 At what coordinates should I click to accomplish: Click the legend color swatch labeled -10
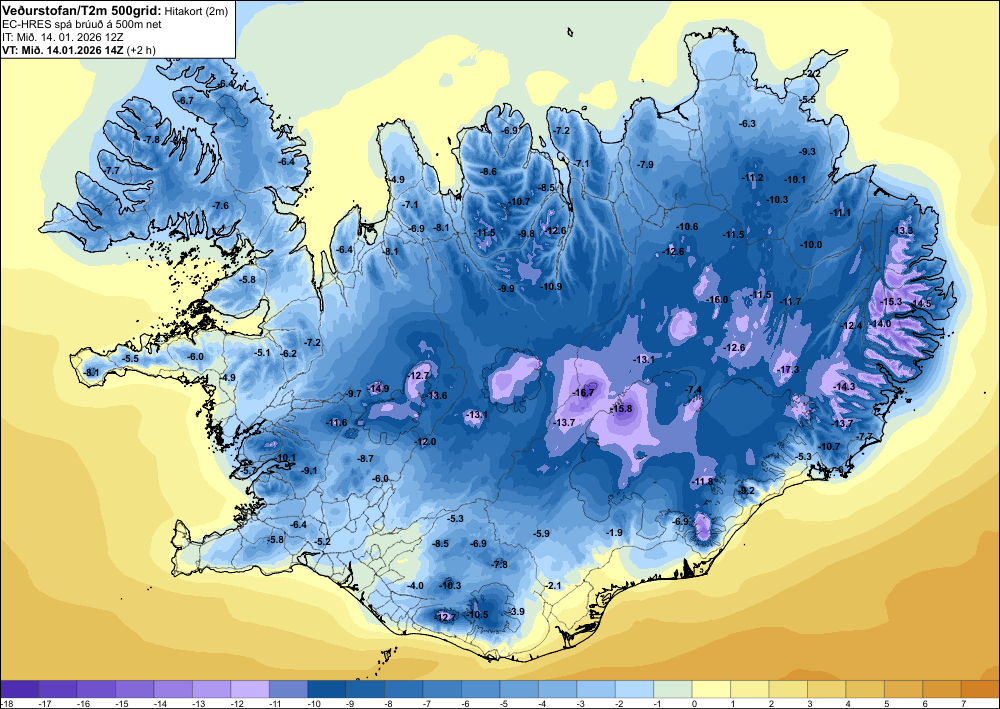pyautogui.click(x=327, y=689)
